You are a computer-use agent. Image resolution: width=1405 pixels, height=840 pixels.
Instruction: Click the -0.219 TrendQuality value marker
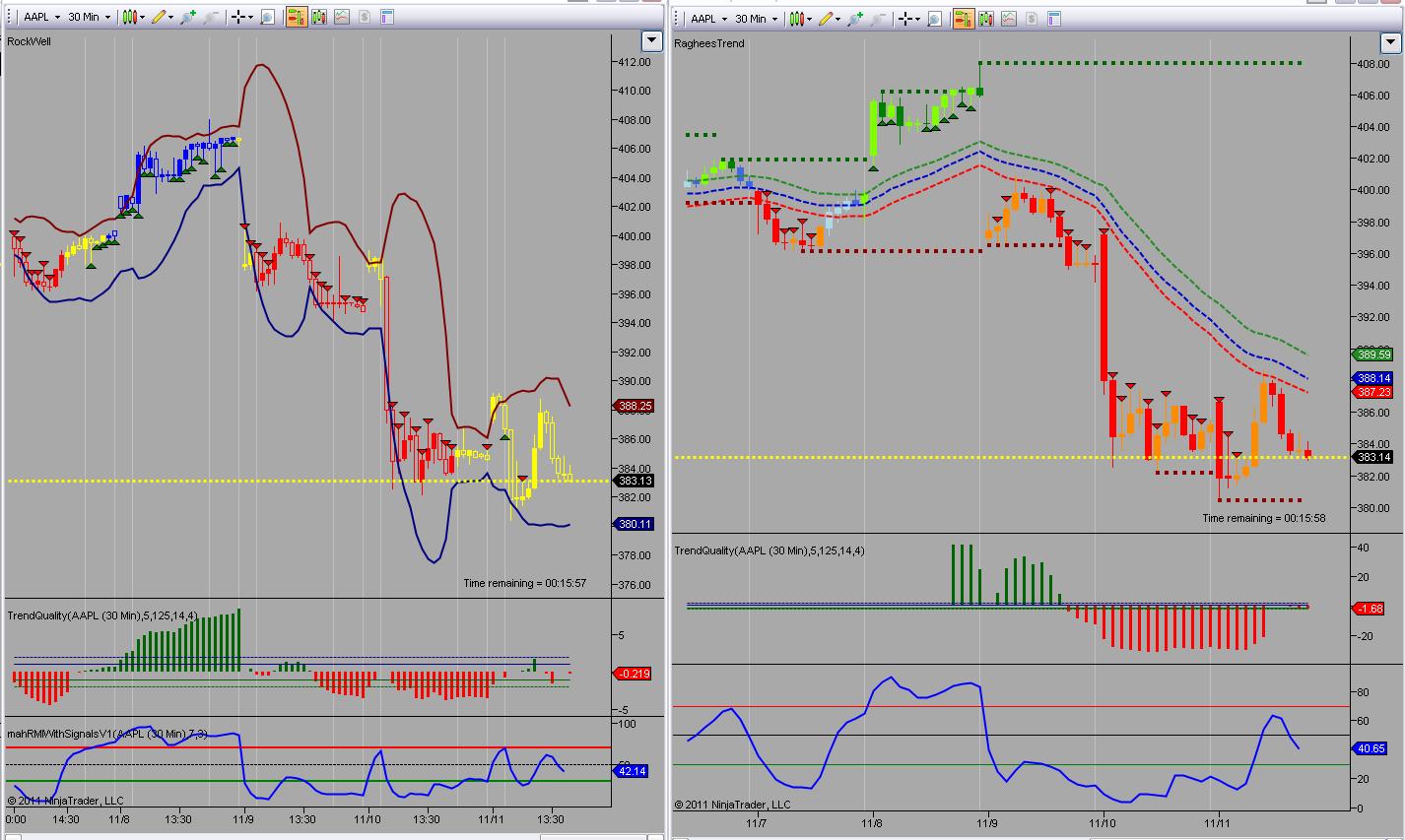633,674
